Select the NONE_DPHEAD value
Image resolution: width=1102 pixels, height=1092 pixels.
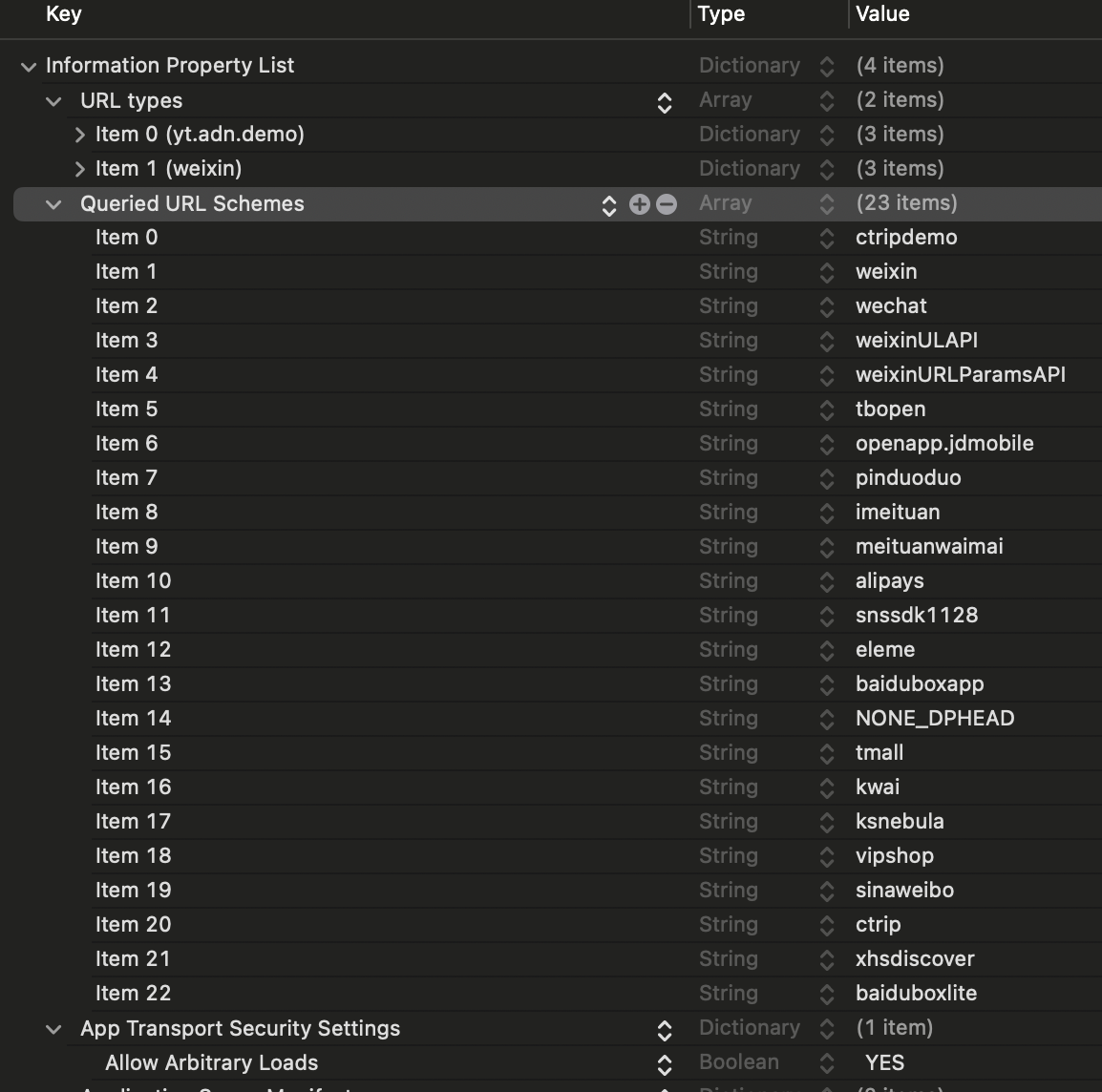[935, 718]
